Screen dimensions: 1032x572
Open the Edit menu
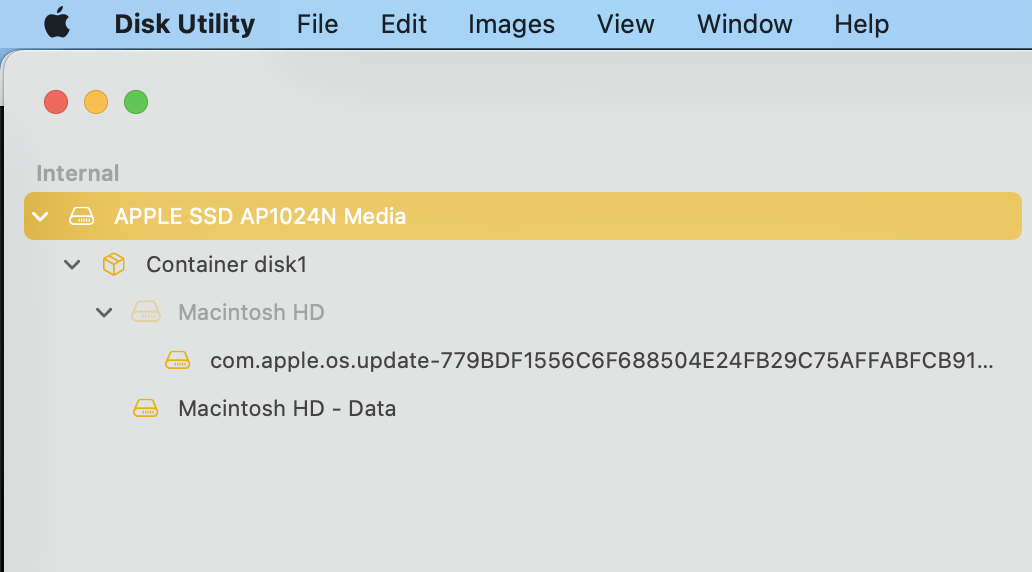pos(404,24)
